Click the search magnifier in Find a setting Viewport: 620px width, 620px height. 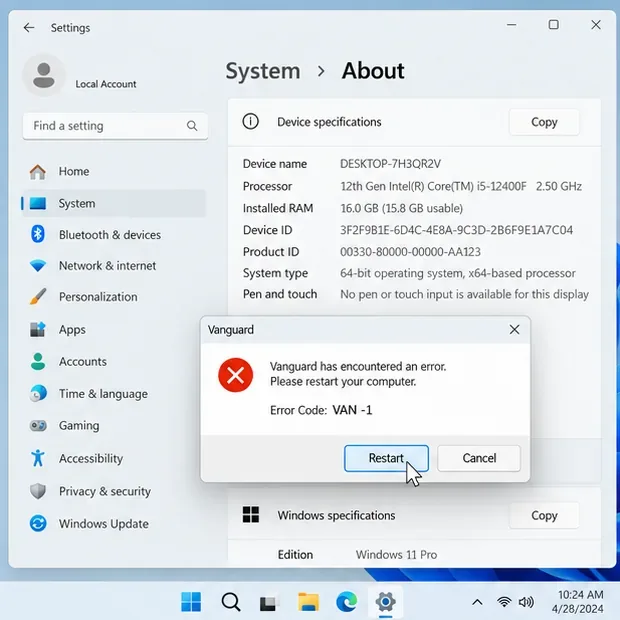coord(192,126)
